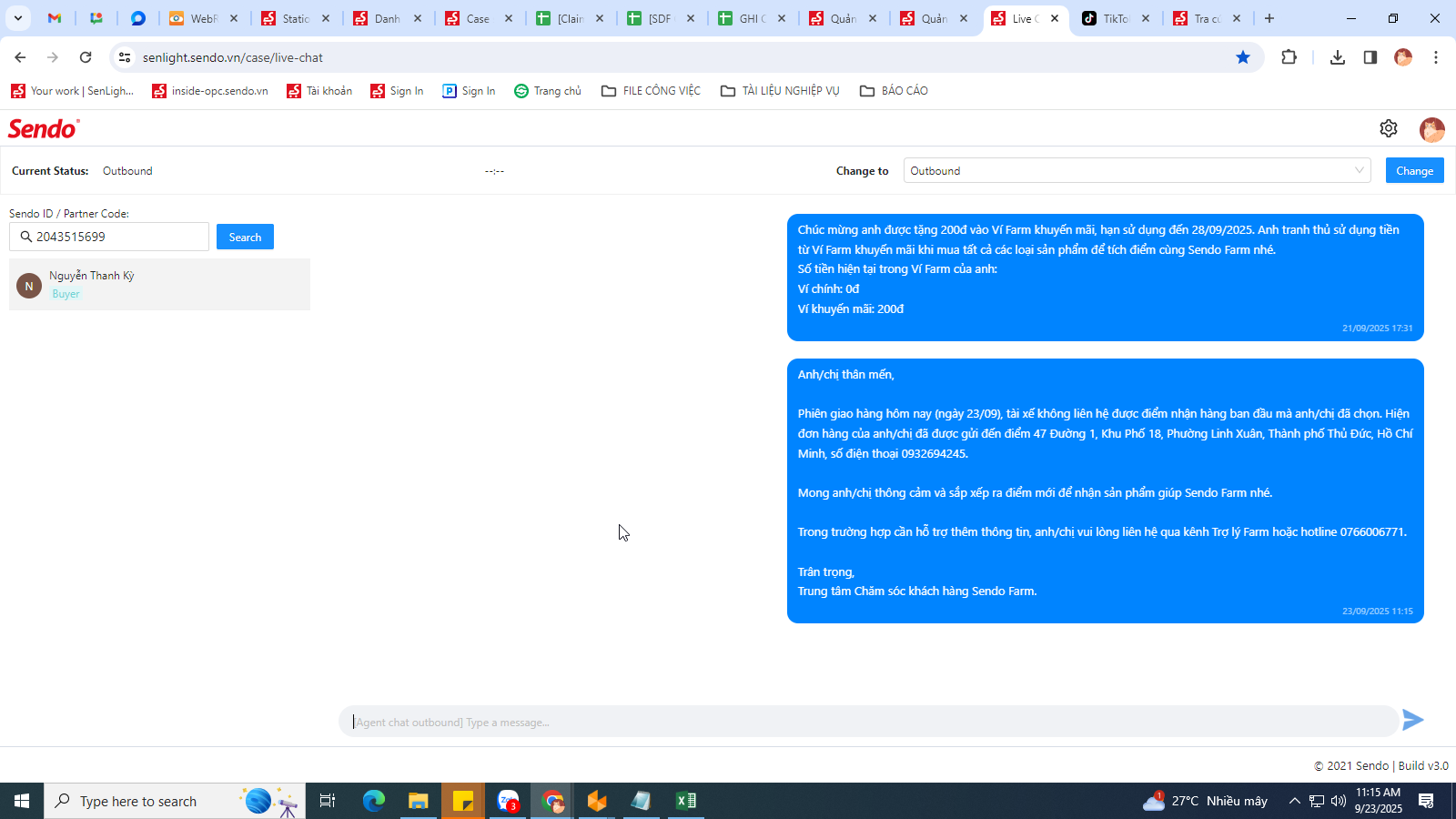
Task: Open TÀI LIỆU NGHIỆP VỤ bookmark folder
Action: 780,91
